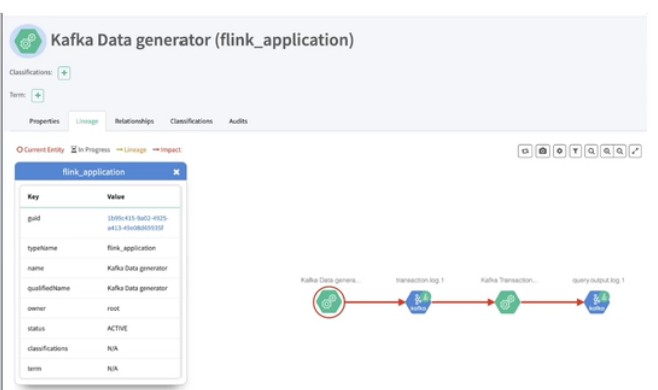Switch to the Audits tab

238,121
